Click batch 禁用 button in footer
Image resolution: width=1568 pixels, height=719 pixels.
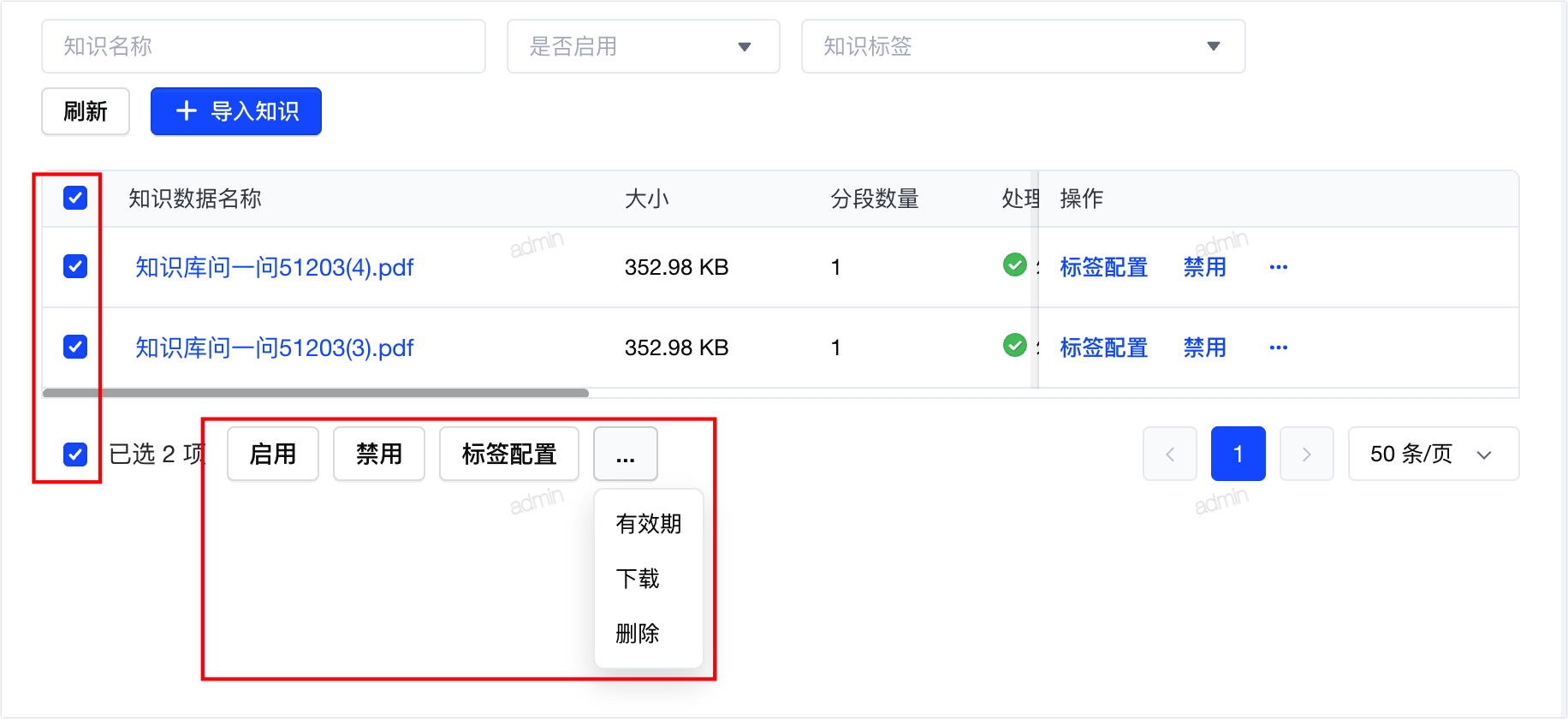click(379, 454)
